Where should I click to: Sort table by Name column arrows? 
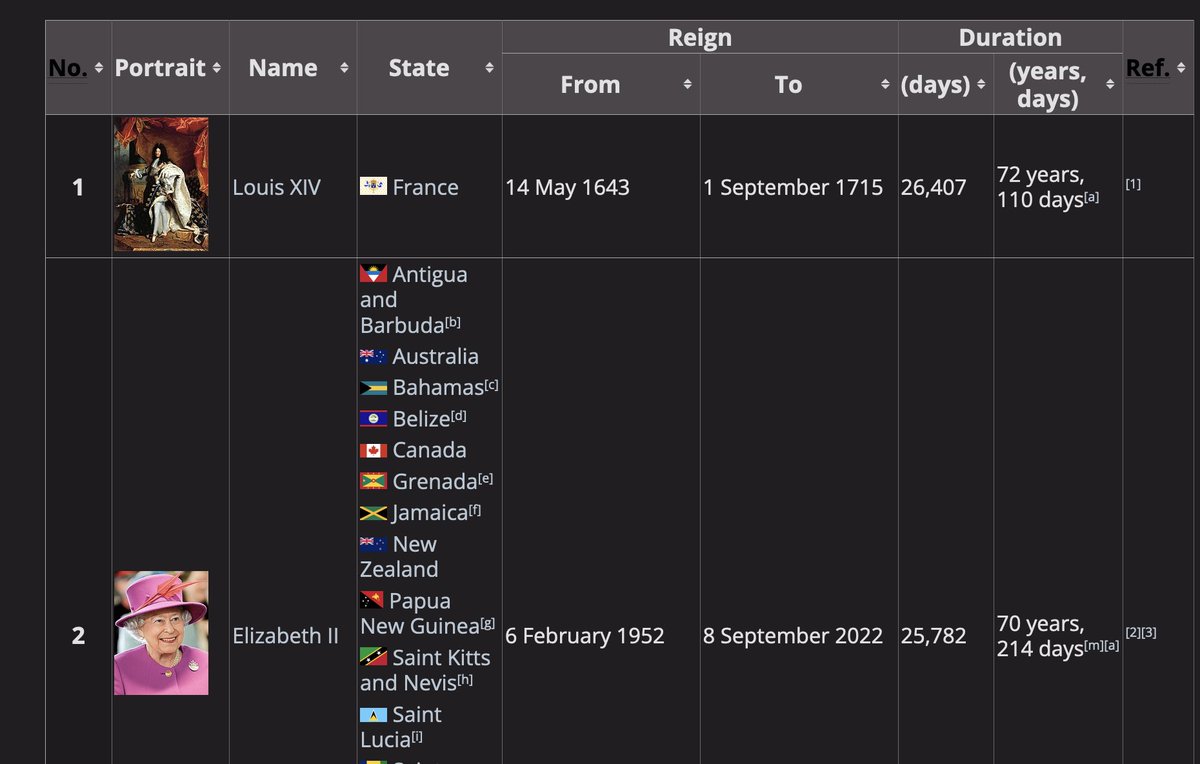click(344, 68)
